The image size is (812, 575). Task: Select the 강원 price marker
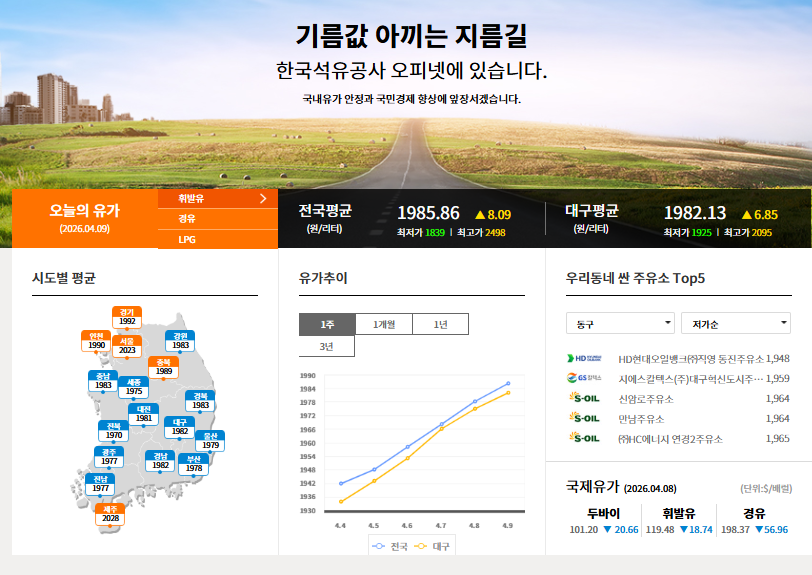click(180, 340)
